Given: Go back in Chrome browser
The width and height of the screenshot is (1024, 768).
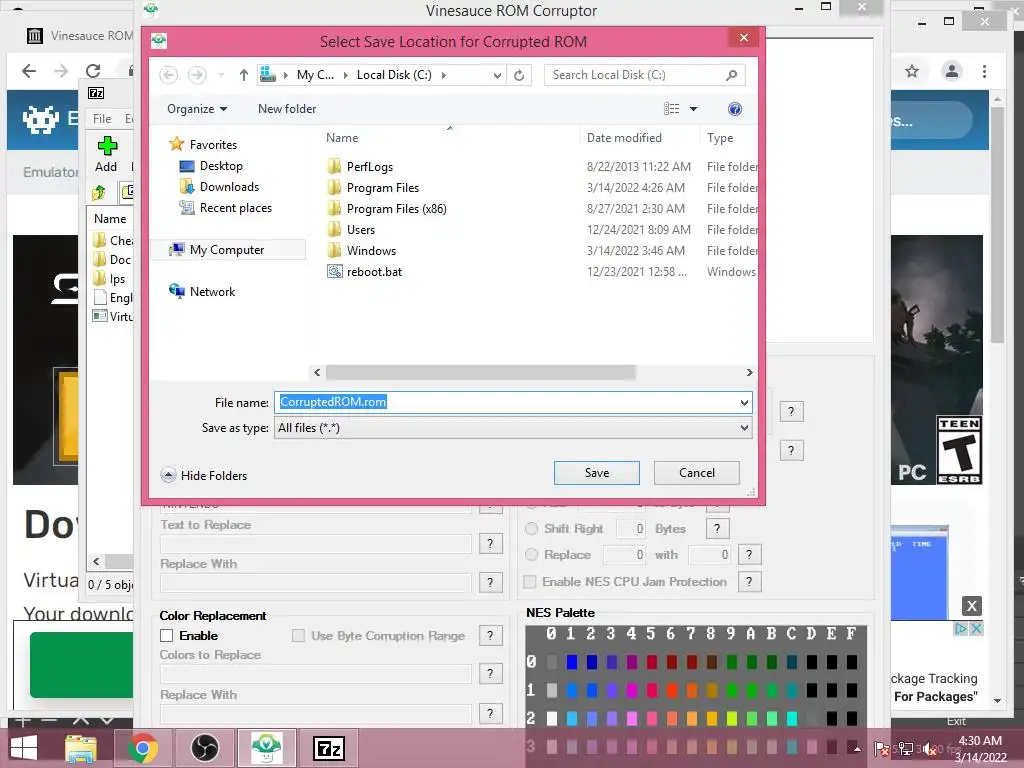Looking at the screenshot, I should click(x=29, y=71).
